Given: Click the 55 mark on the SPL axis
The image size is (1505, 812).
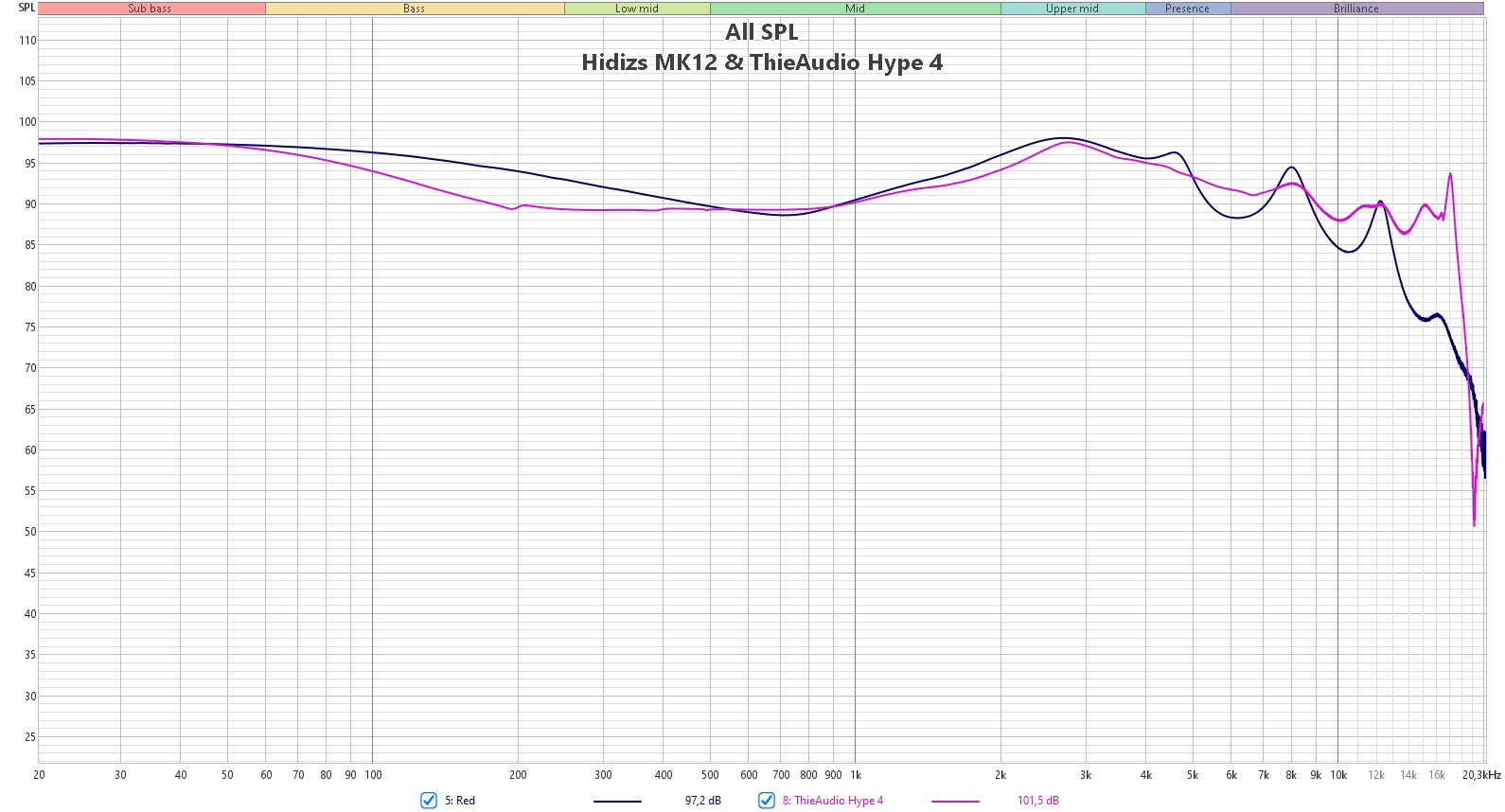Looking at the screenshot, I should [x=30, y=491].
